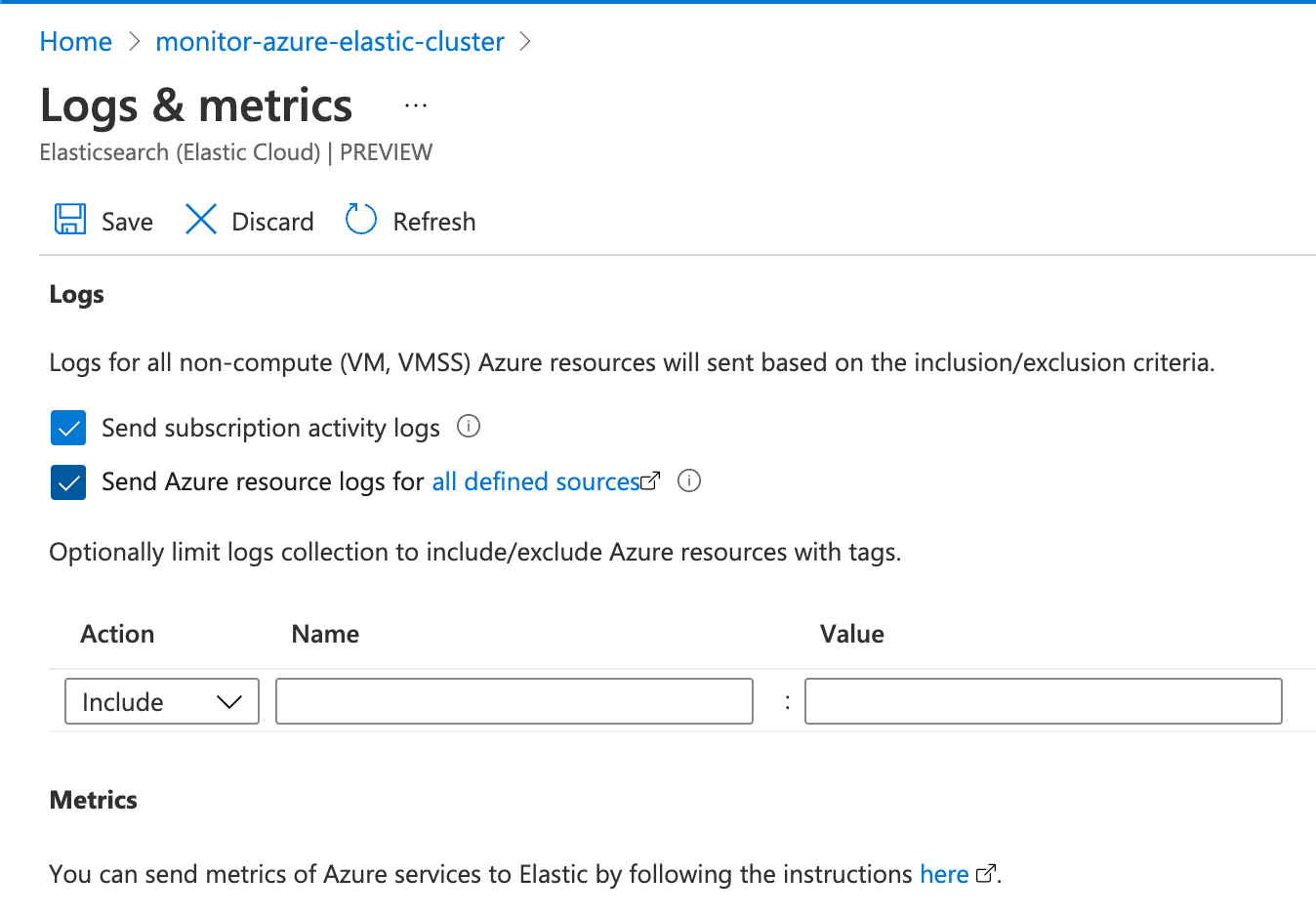Screen dimensions: 1316x916
Task: Click inside the tag Name input field
Action: click(514, 701)
